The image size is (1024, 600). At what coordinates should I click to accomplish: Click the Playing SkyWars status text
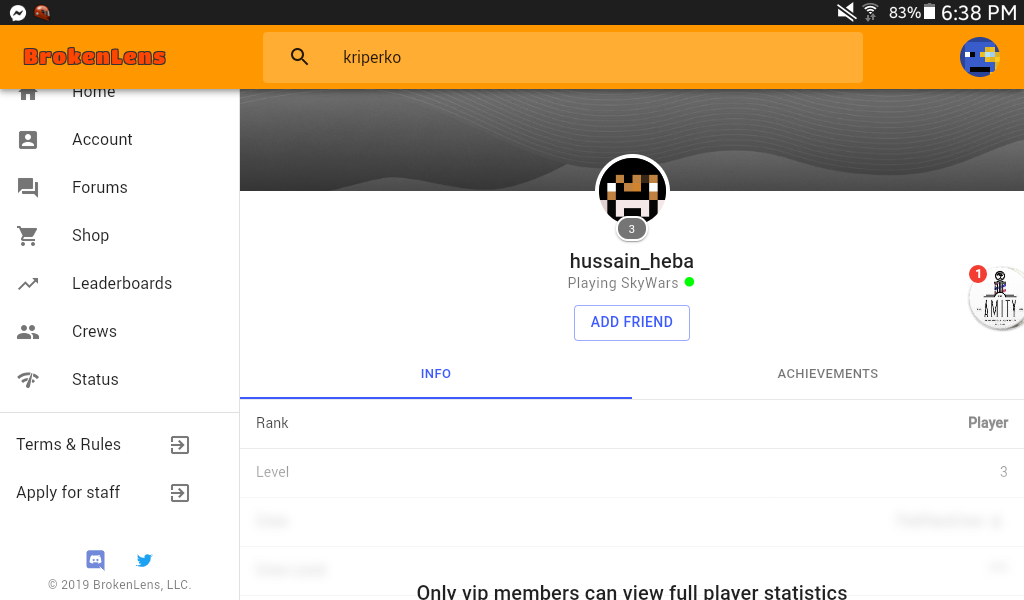tap(623, 283)
